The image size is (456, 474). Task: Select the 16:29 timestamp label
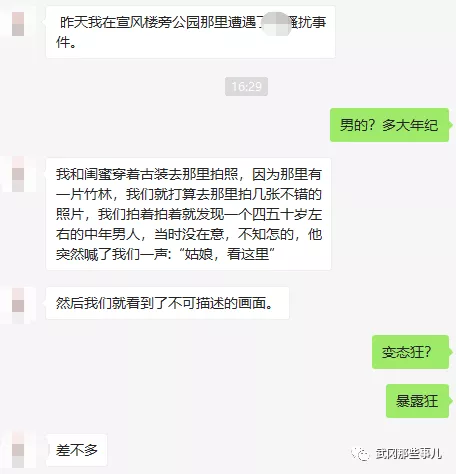[246, 87]
